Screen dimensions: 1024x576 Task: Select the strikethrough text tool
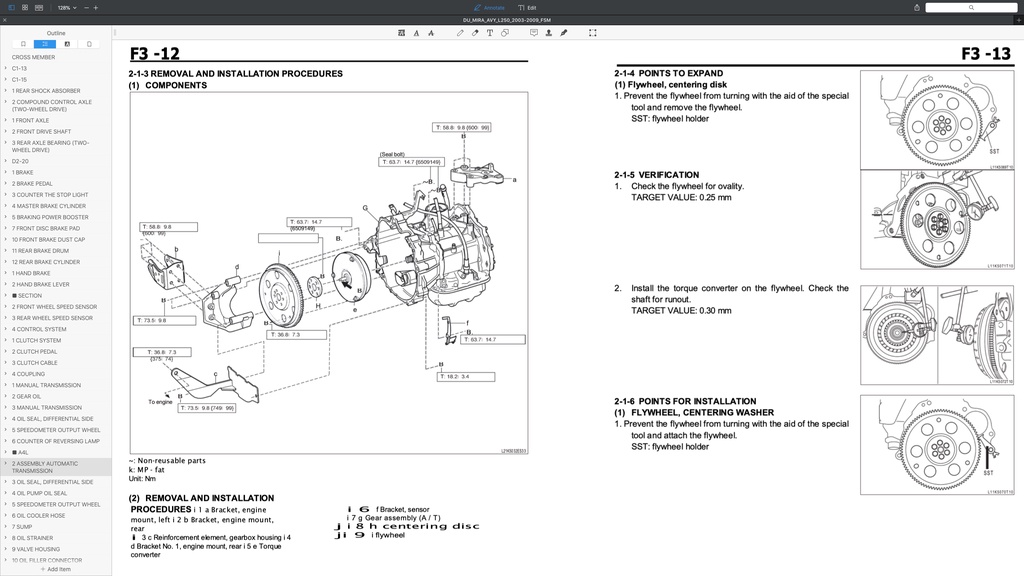[431, 32]
